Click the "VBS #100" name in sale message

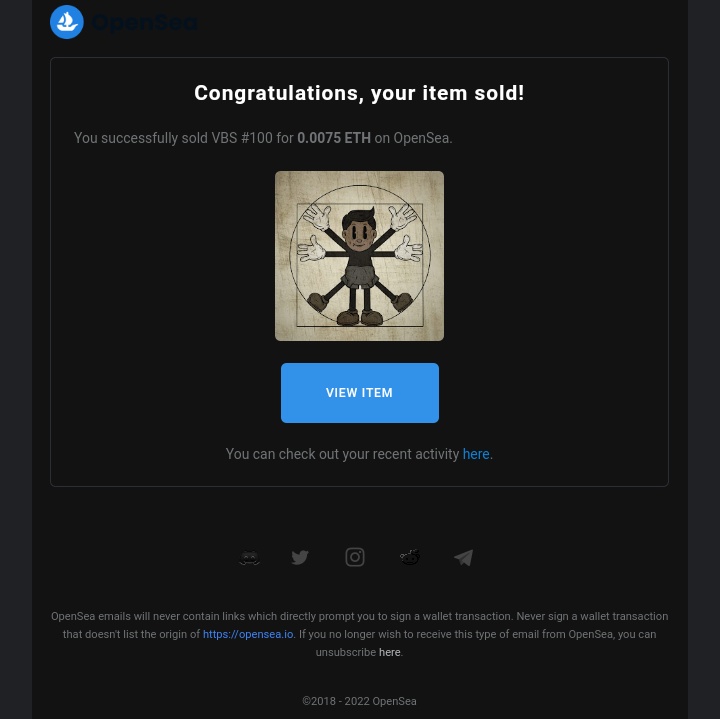pos(242,138)
